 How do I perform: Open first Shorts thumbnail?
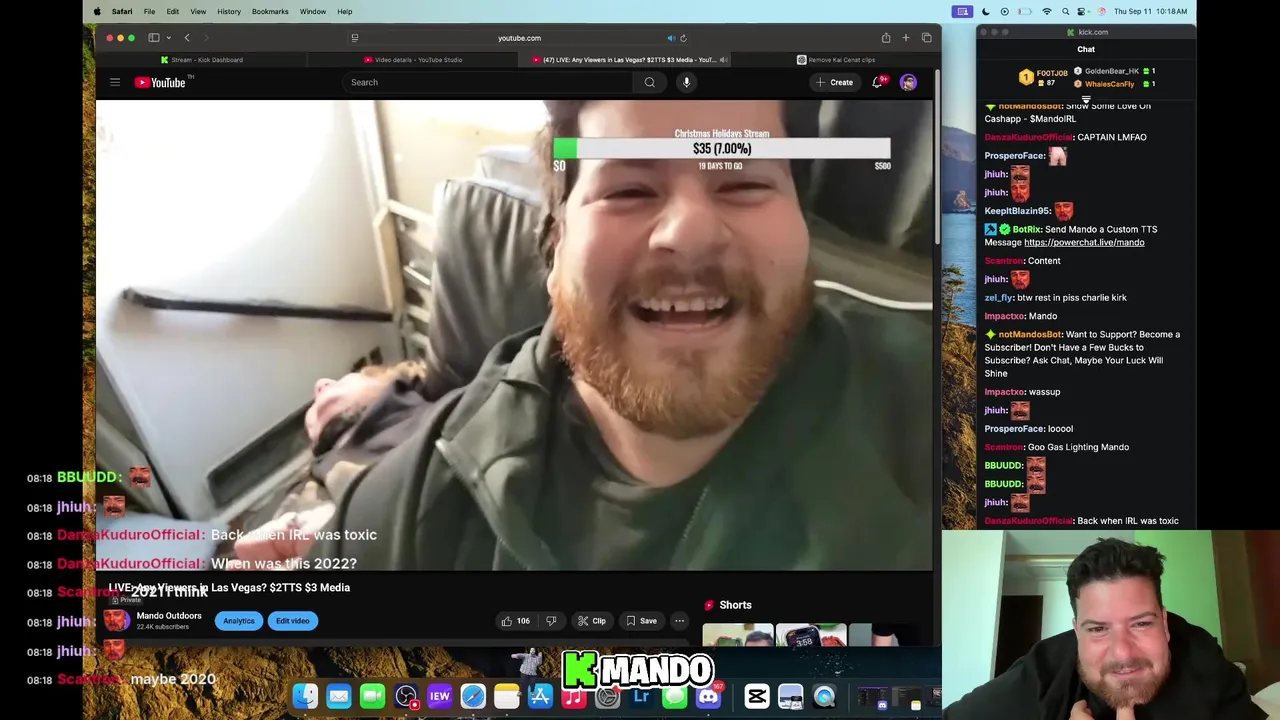click(738, 635)
